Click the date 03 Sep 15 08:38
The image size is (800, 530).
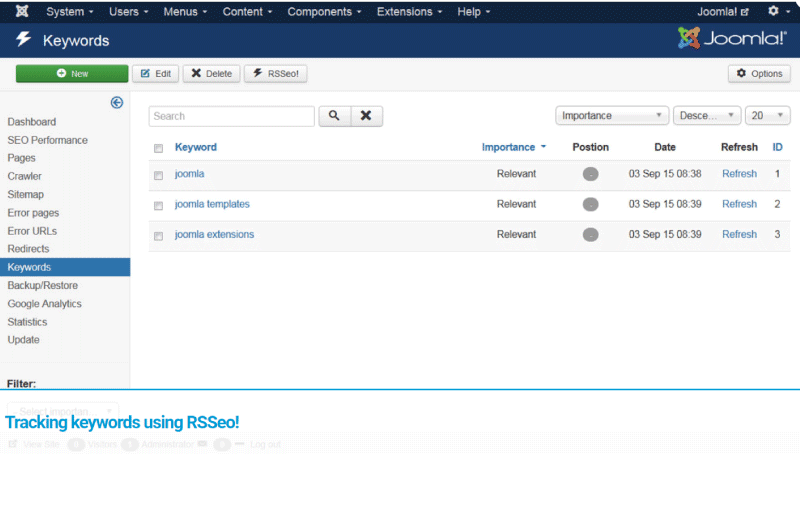(665, 174)
